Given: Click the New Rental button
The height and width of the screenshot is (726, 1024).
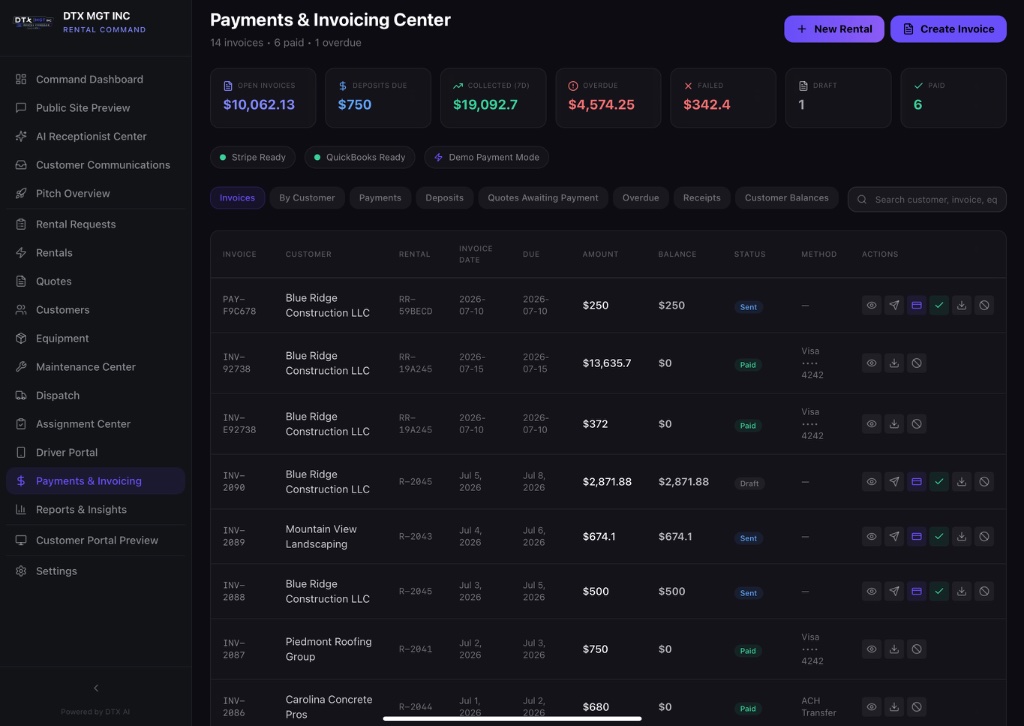Looking at the screenshot, I should (834, 29).
